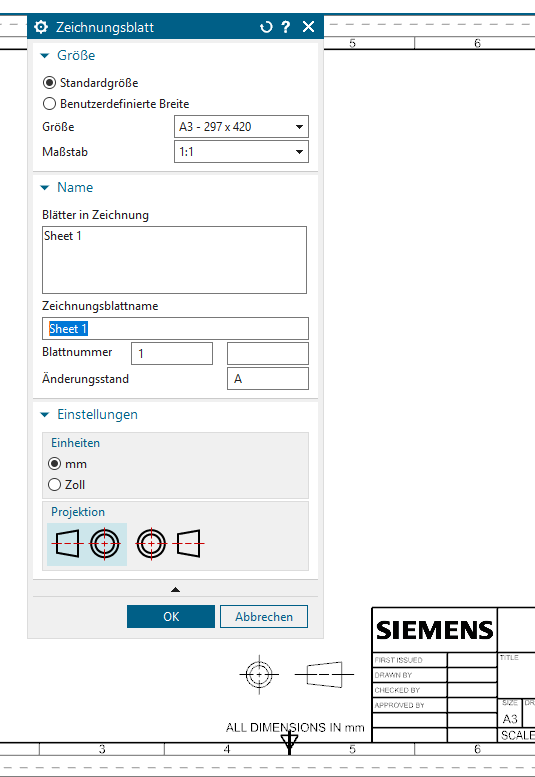Open the Maßstab 1:1 dropdown

pyautogui.click(x=241, y=152)
